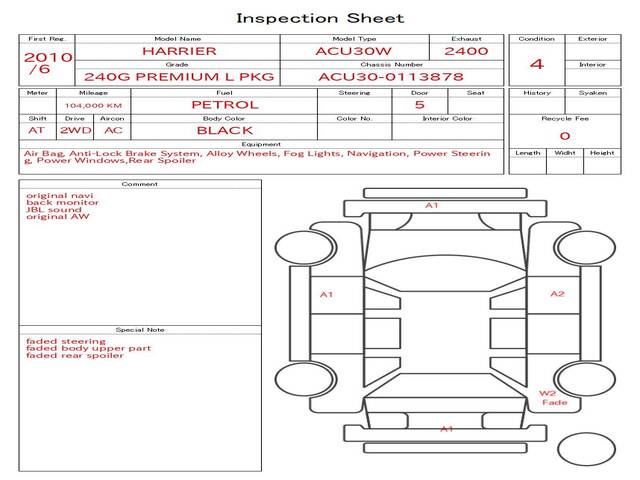Click the comment line 'original AW'
640x480 pixels.
[58, 217]
